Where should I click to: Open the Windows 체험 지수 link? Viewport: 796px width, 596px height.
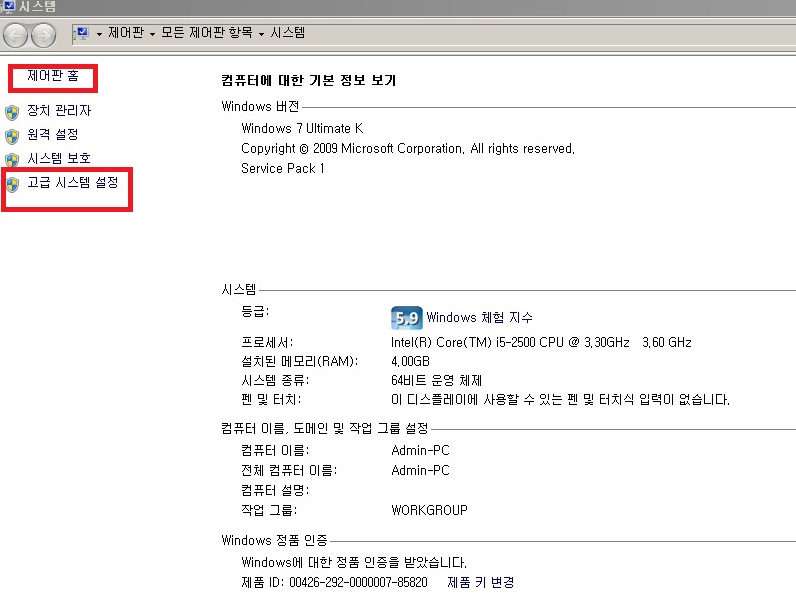point(479,318)
